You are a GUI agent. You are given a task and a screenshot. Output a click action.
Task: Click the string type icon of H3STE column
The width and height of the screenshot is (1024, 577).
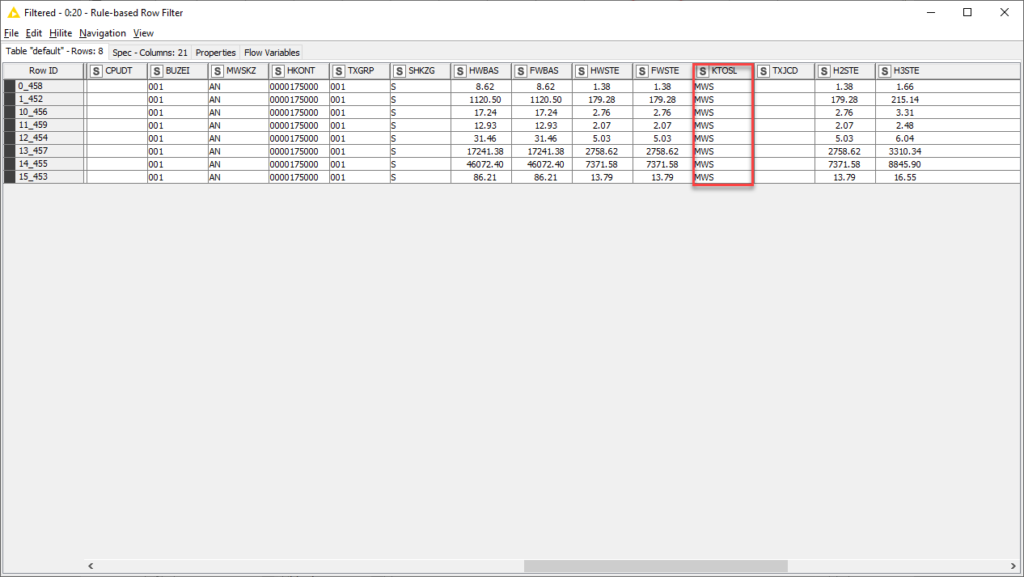[x=885, y=71]
